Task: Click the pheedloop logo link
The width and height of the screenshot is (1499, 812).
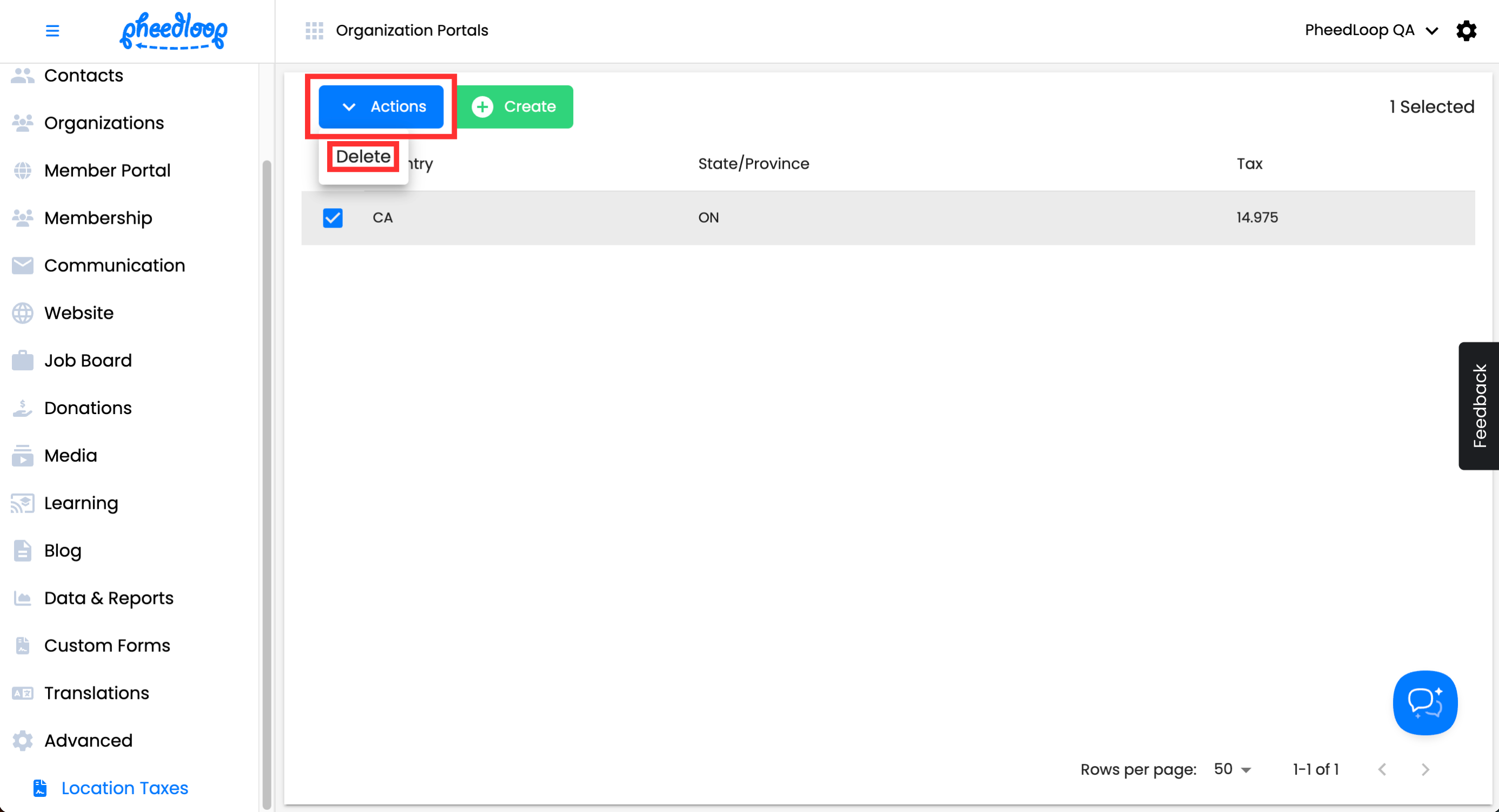Action: 174,30
